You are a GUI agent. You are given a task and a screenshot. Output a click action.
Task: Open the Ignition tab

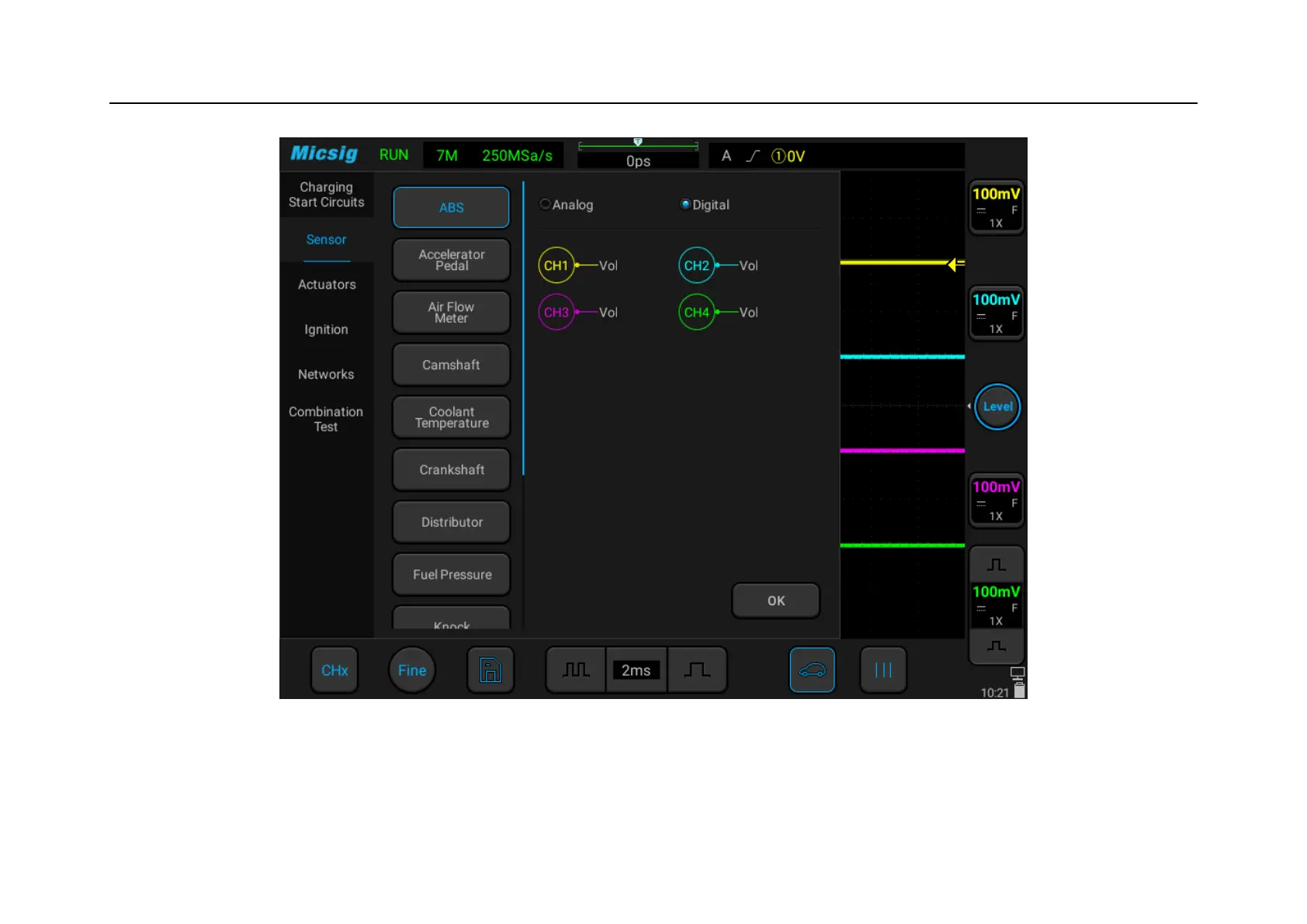[326, 330]
